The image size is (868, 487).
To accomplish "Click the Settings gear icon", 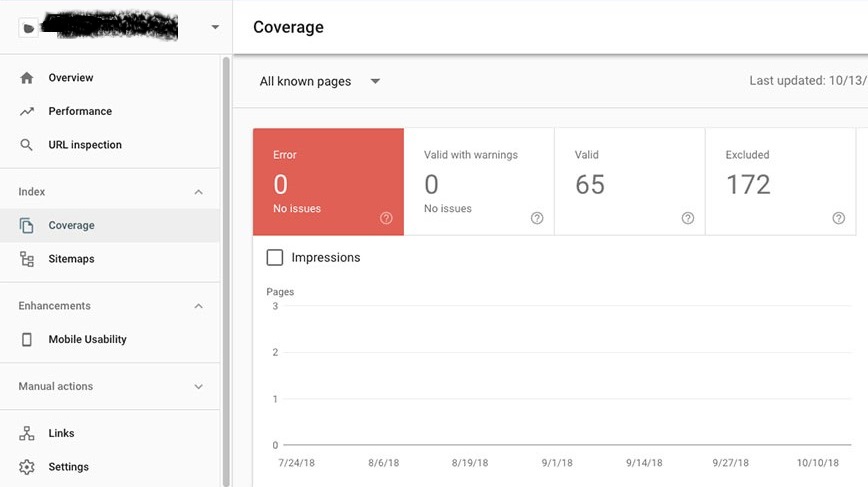I will (27, 467).
